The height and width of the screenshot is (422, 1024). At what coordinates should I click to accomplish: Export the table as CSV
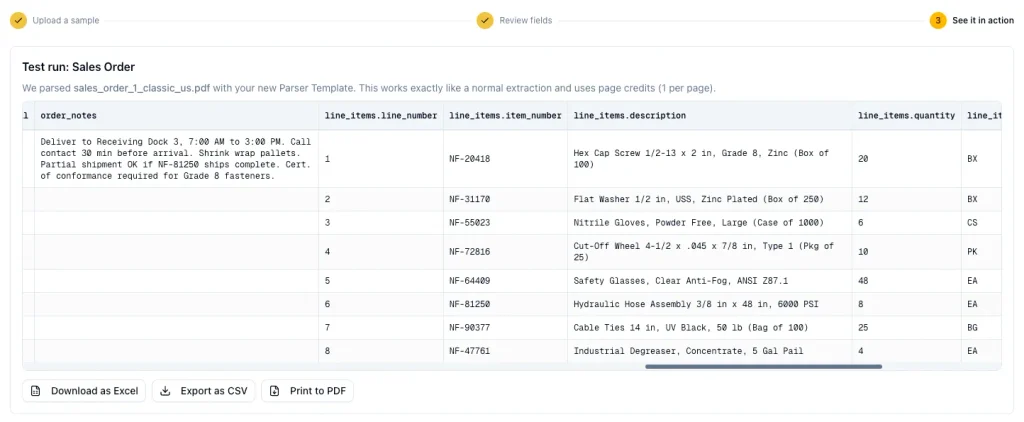(203, 391)
